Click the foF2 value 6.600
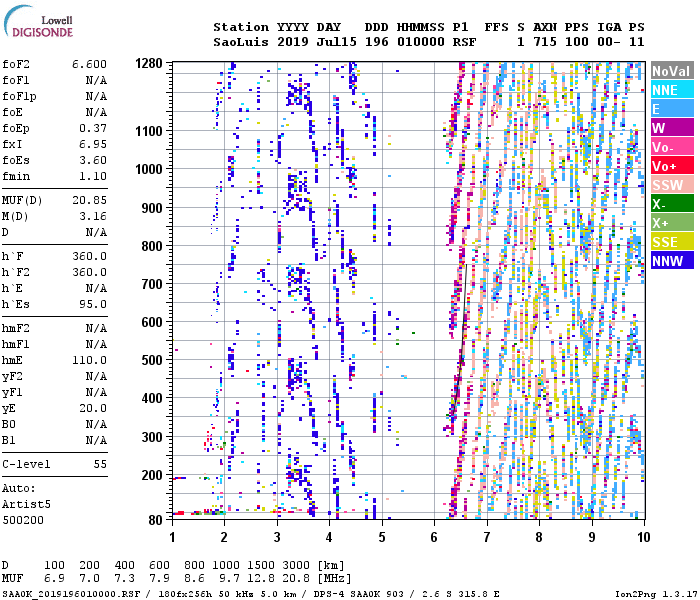This screenshot has height=600, width=700. pos(89,64)
